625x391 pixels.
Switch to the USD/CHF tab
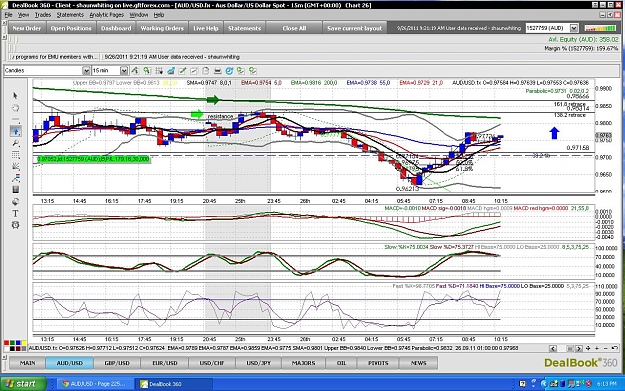(212, 363)
